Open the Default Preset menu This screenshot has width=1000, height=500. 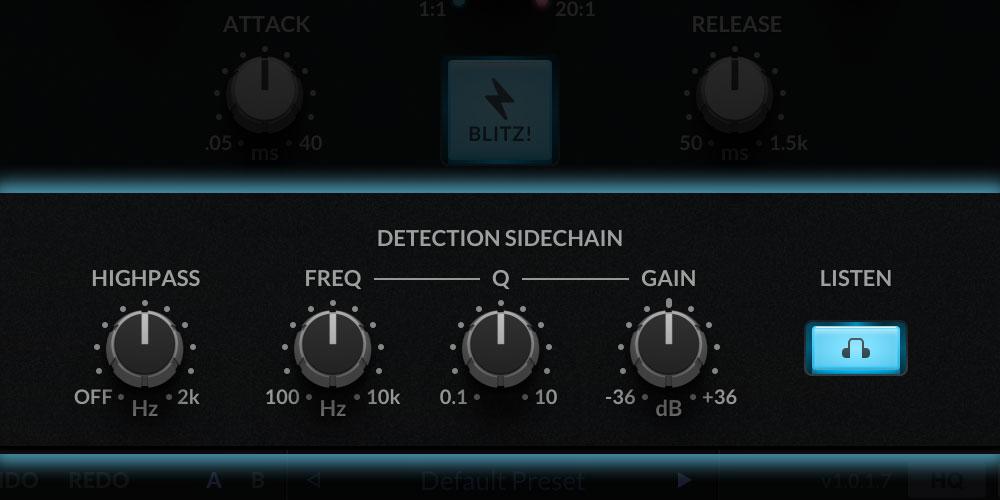coord(503,480)
